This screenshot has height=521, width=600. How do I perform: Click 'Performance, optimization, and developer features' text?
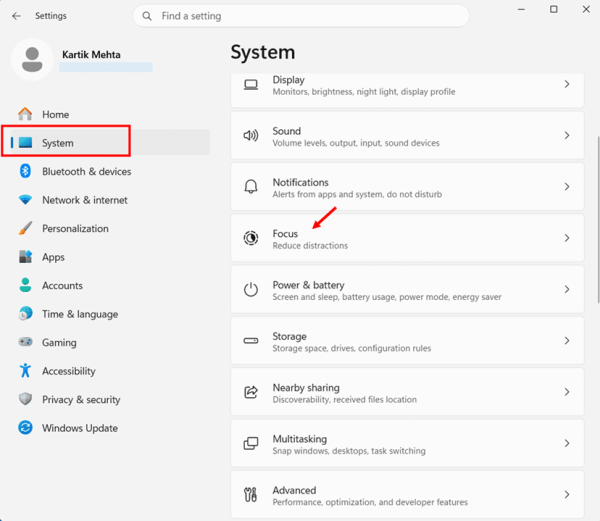point(370,502)
